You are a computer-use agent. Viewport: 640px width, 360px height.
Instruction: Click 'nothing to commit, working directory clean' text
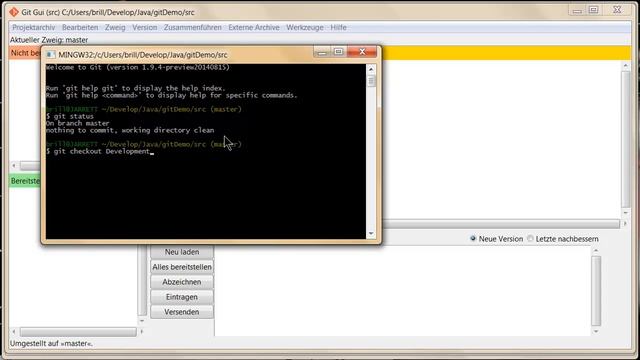click(130, 130)
